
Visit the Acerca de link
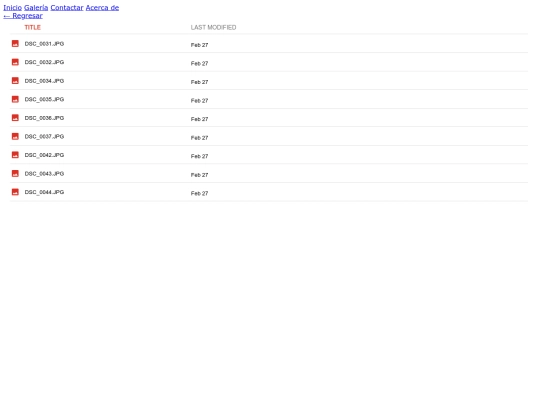pyautogui.click(x=102, y=8)
